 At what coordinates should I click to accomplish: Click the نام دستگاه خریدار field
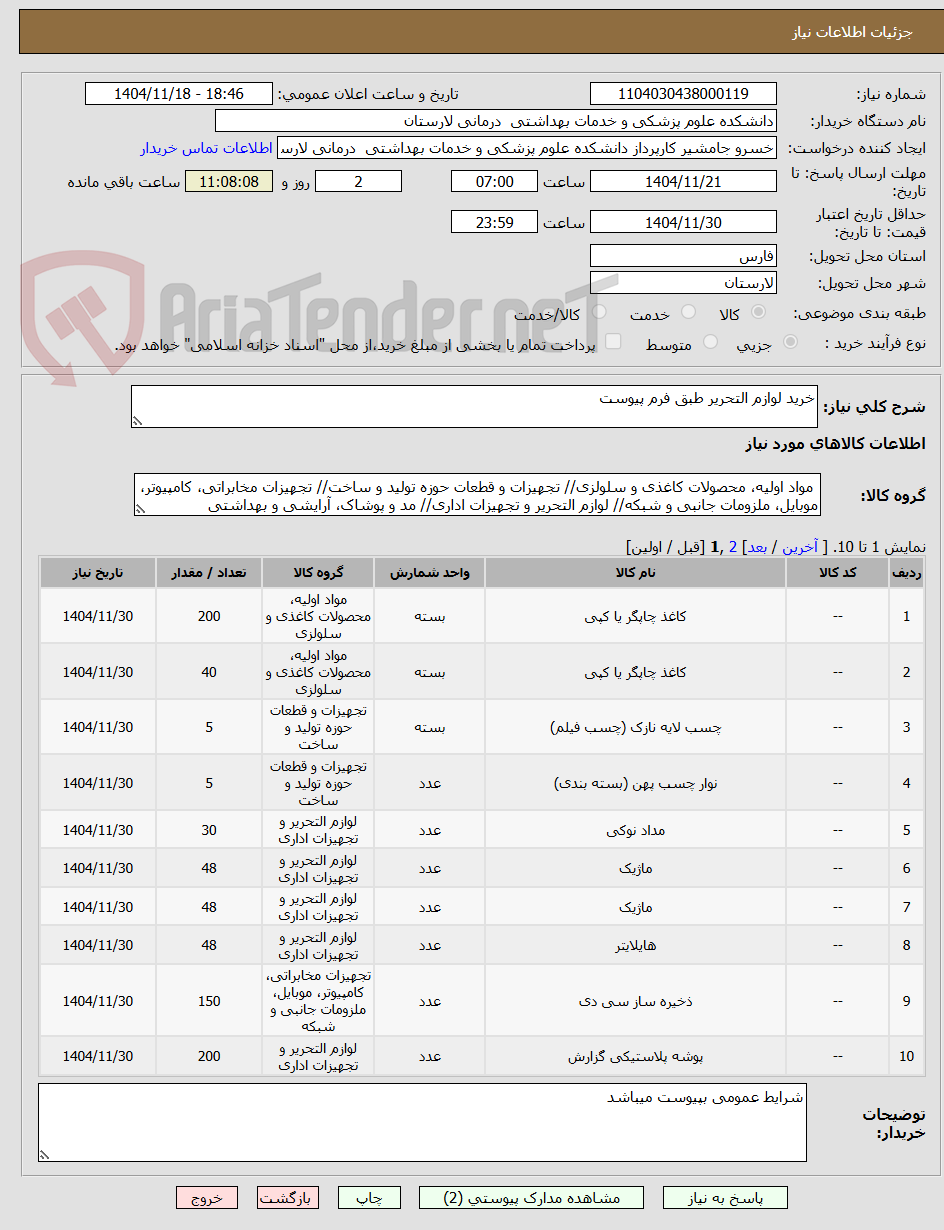(496, 120)
